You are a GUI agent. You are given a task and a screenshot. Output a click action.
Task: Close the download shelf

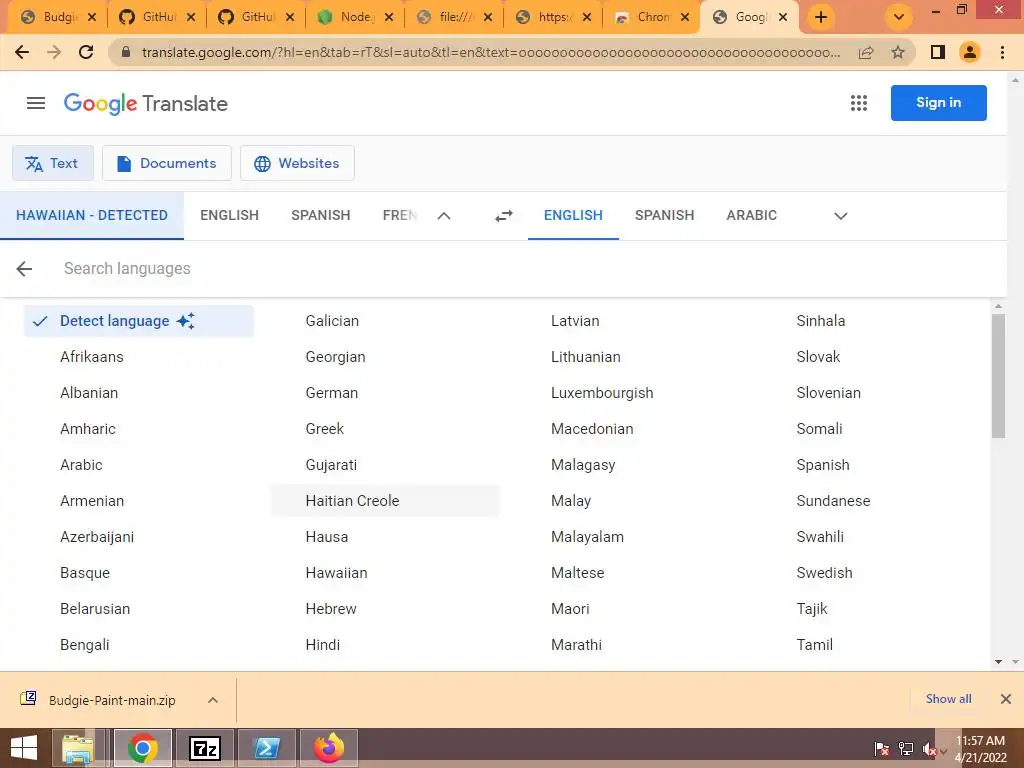[x=1006, y=699]
